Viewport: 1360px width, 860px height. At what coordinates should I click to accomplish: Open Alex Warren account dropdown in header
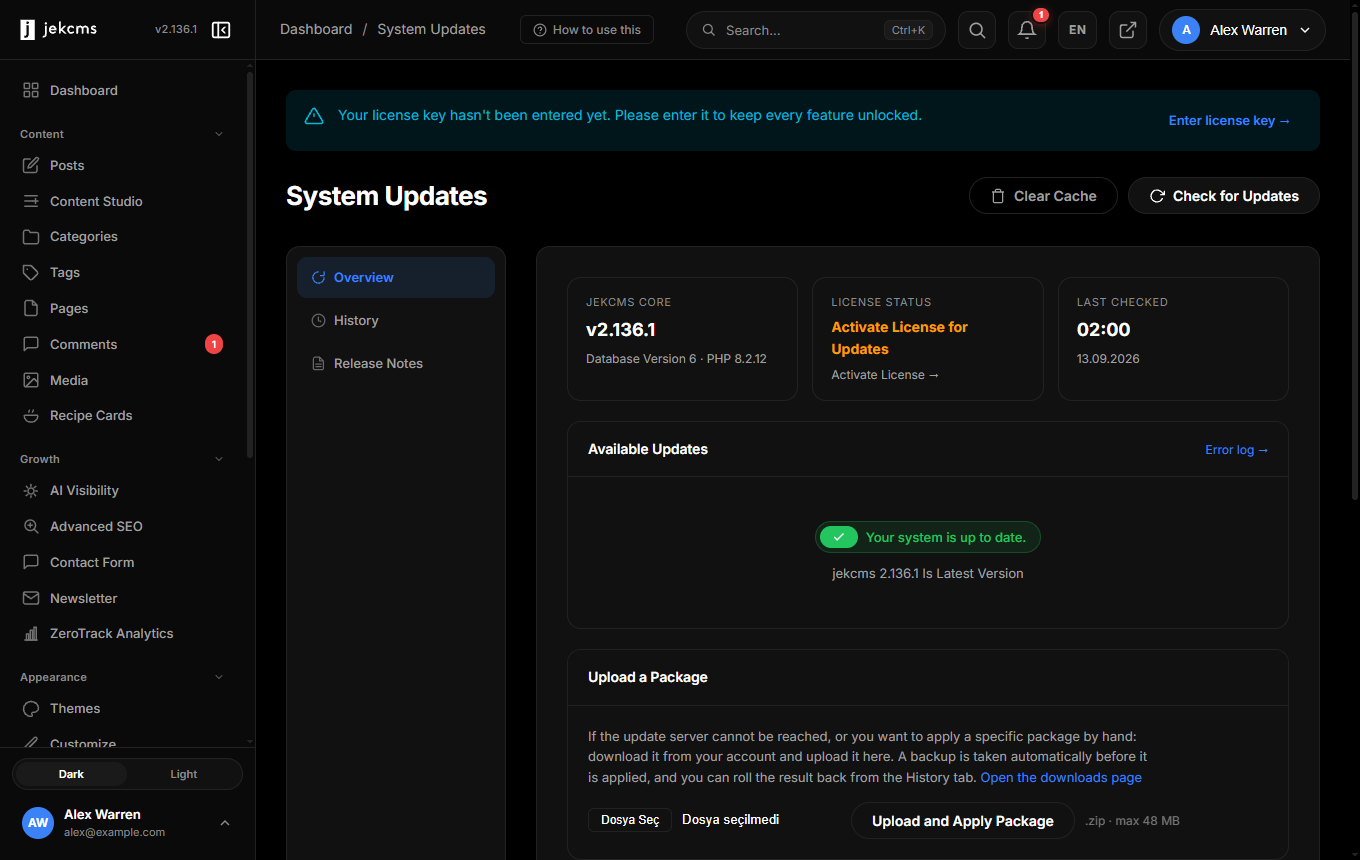tap(1242, 30)
